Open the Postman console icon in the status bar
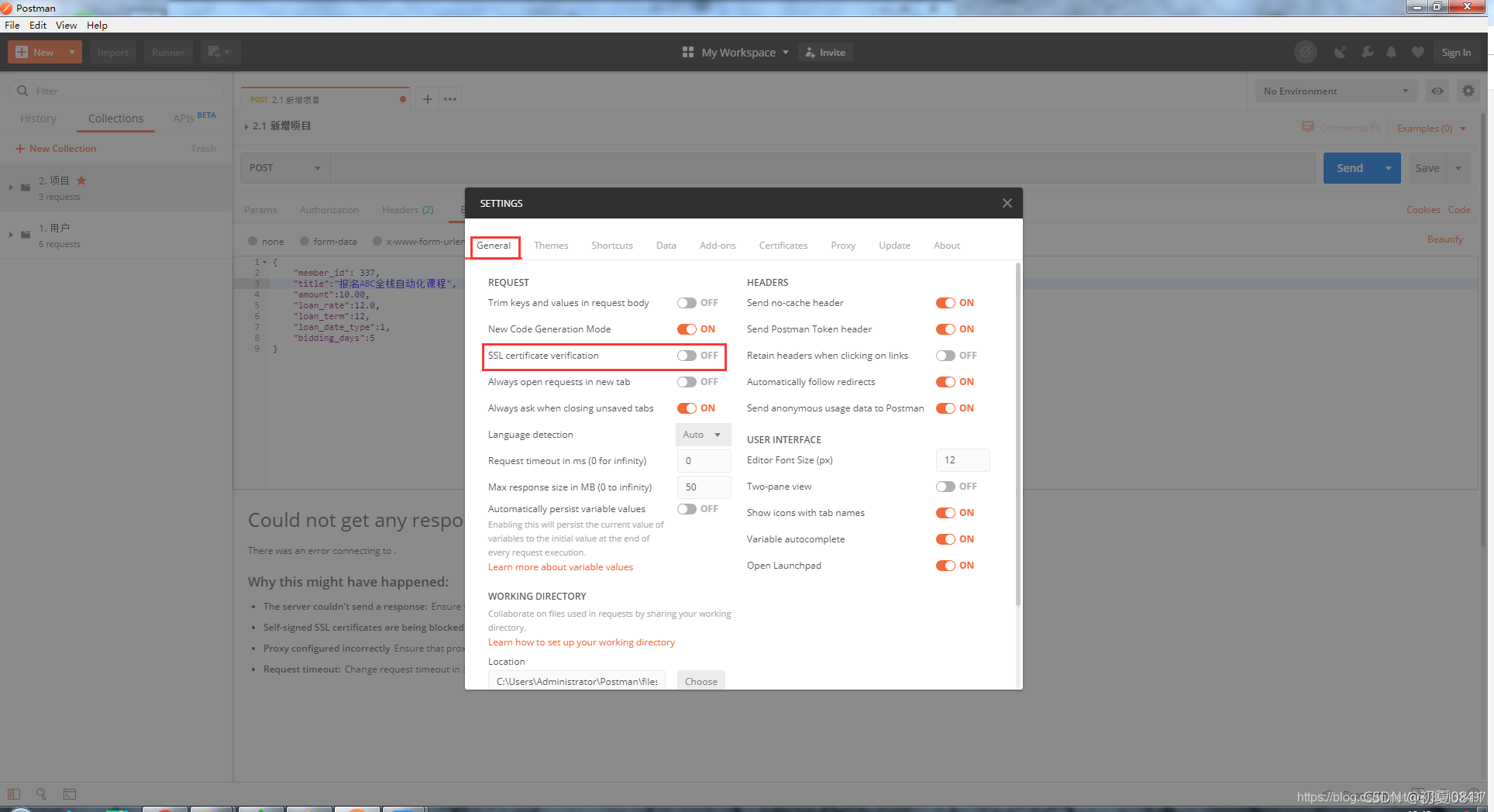This screenshot has height=812, width=1494. [x=70, y=794]
